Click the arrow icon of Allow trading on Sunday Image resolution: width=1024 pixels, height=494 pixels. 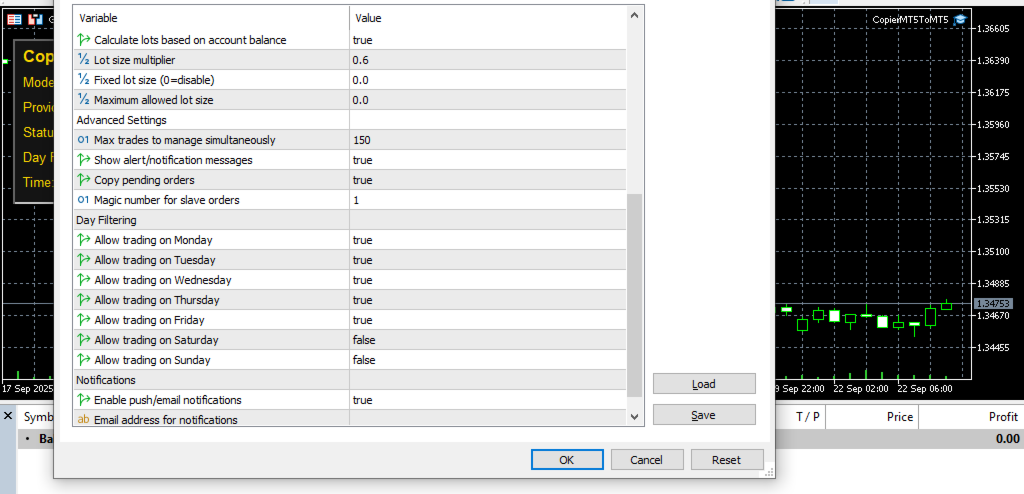(84, 360)
